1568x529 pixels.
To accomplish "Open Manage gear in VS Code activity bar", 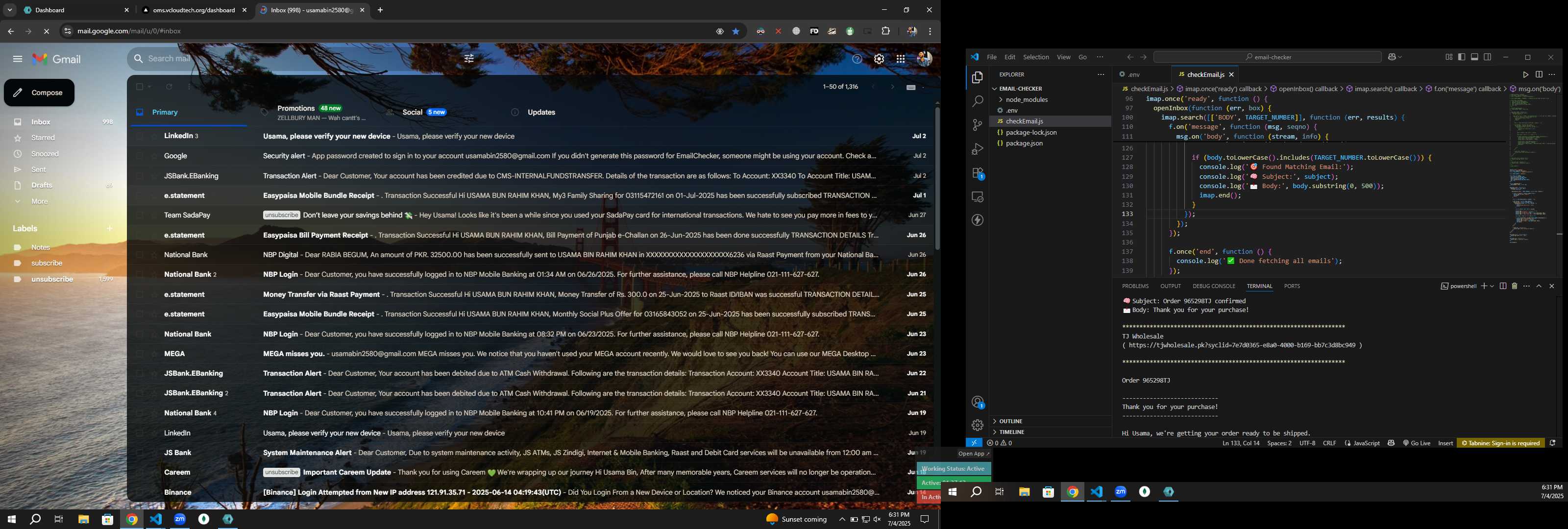I will point(978,426).
